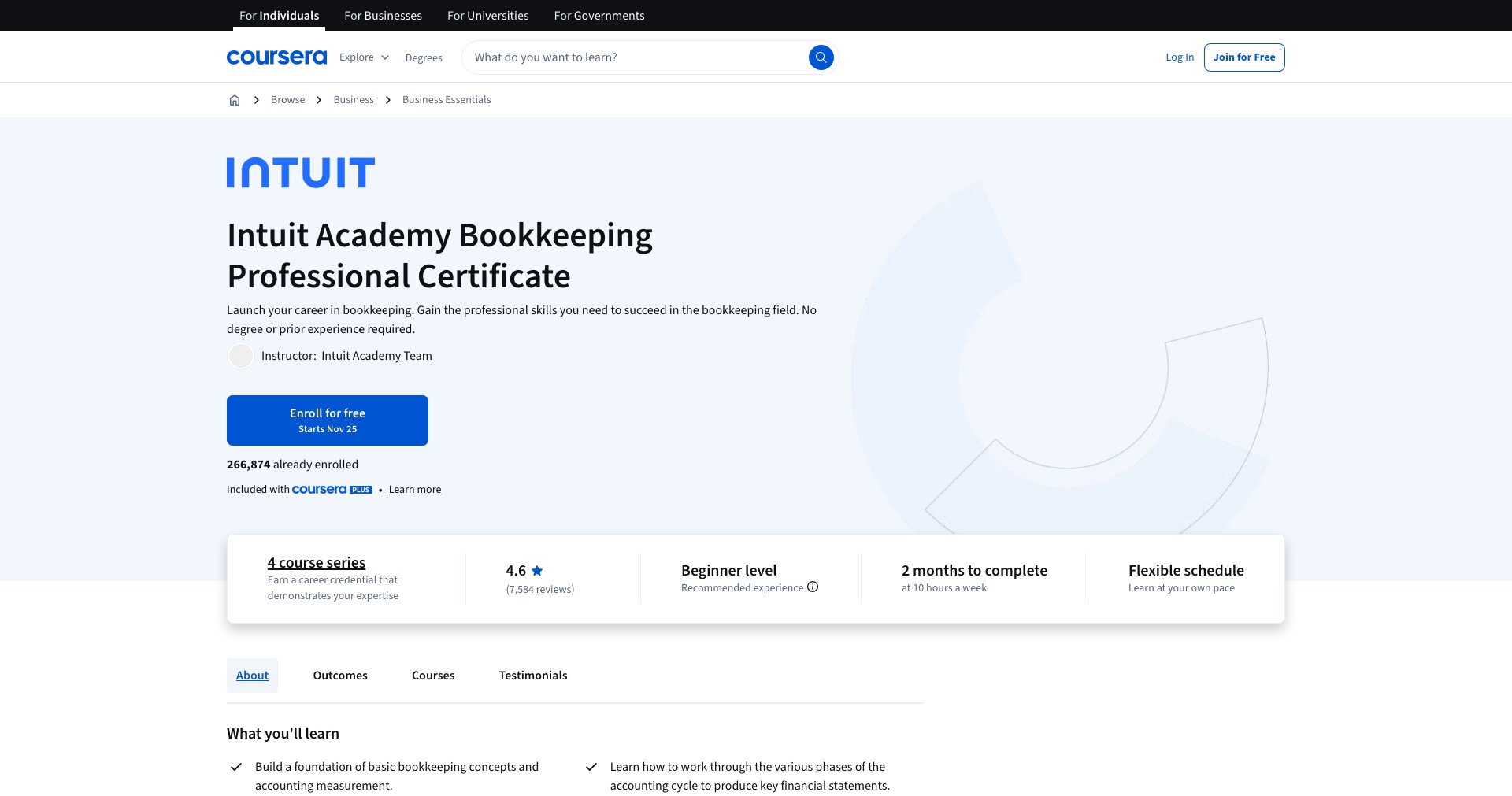Click the '266,874 already enrolled' text
The height and width of the screenshot is (796, 1512).
click(292, 465)
